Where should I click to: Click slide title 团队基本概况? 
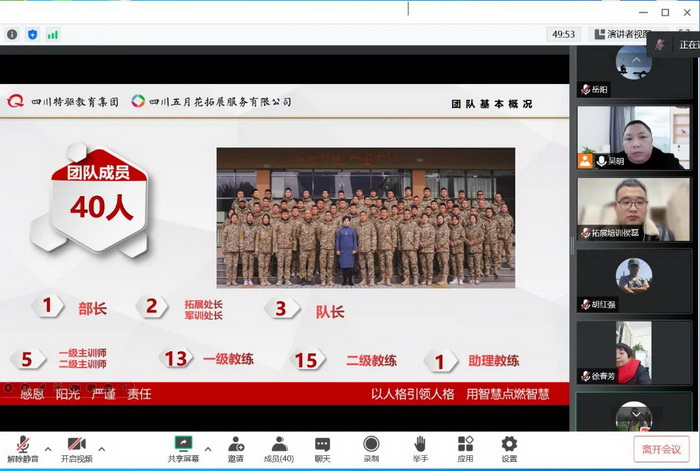492,104
